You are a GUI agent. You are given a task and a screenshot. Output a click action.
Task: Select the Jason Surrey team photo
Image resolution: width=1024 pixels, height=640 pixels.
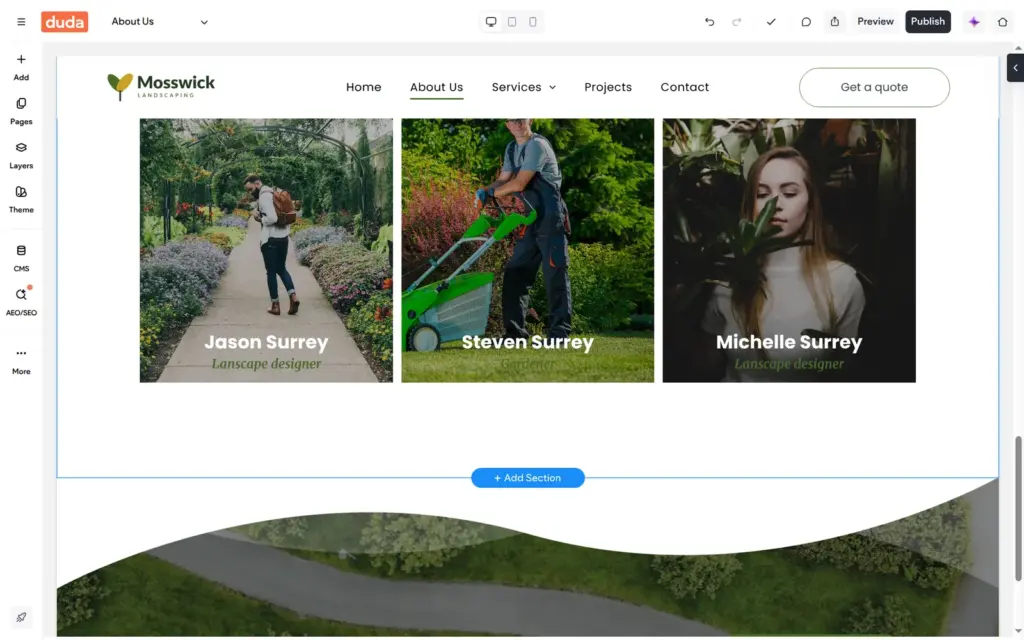pos(266,250)
